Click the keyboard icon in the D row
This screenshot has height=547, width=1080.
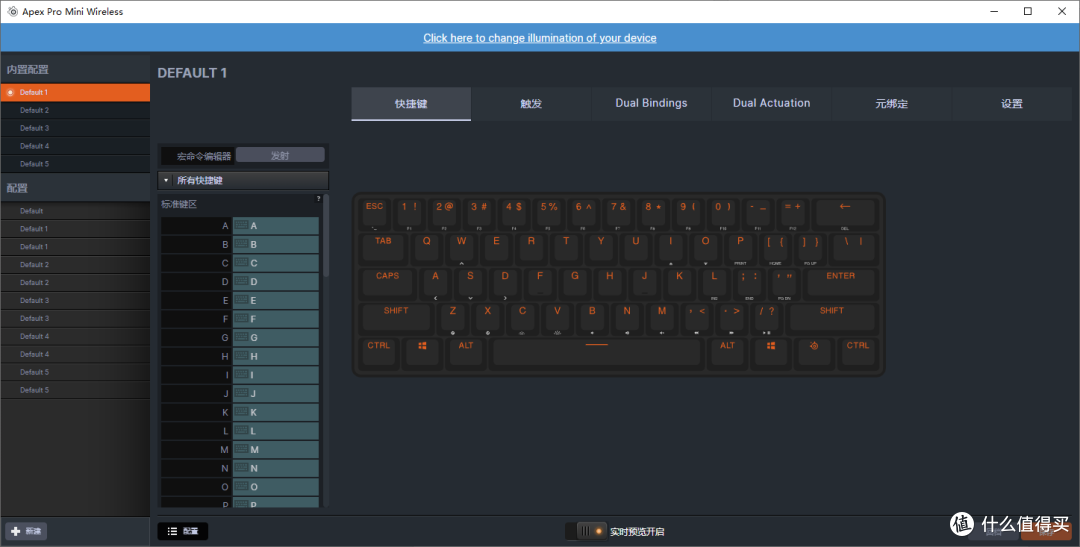241,281
